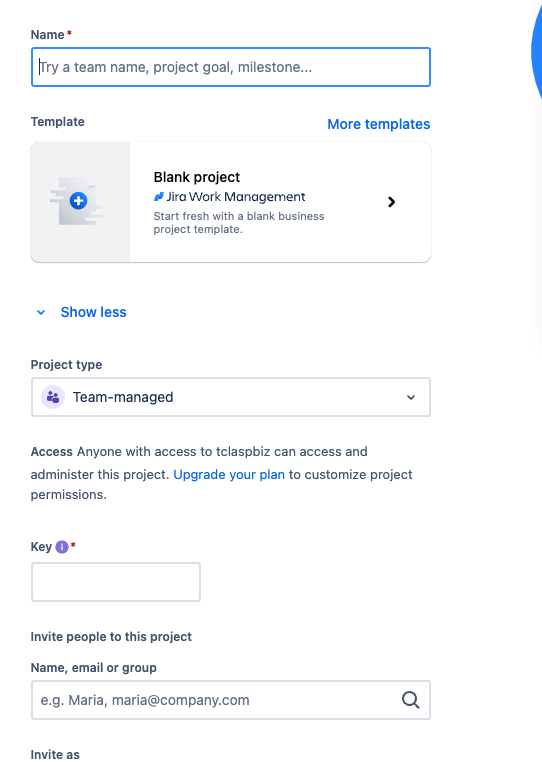This screenshot has width=542, height=762.
Task: Open the Upgrade your plan link
Action: click(229, 474)
